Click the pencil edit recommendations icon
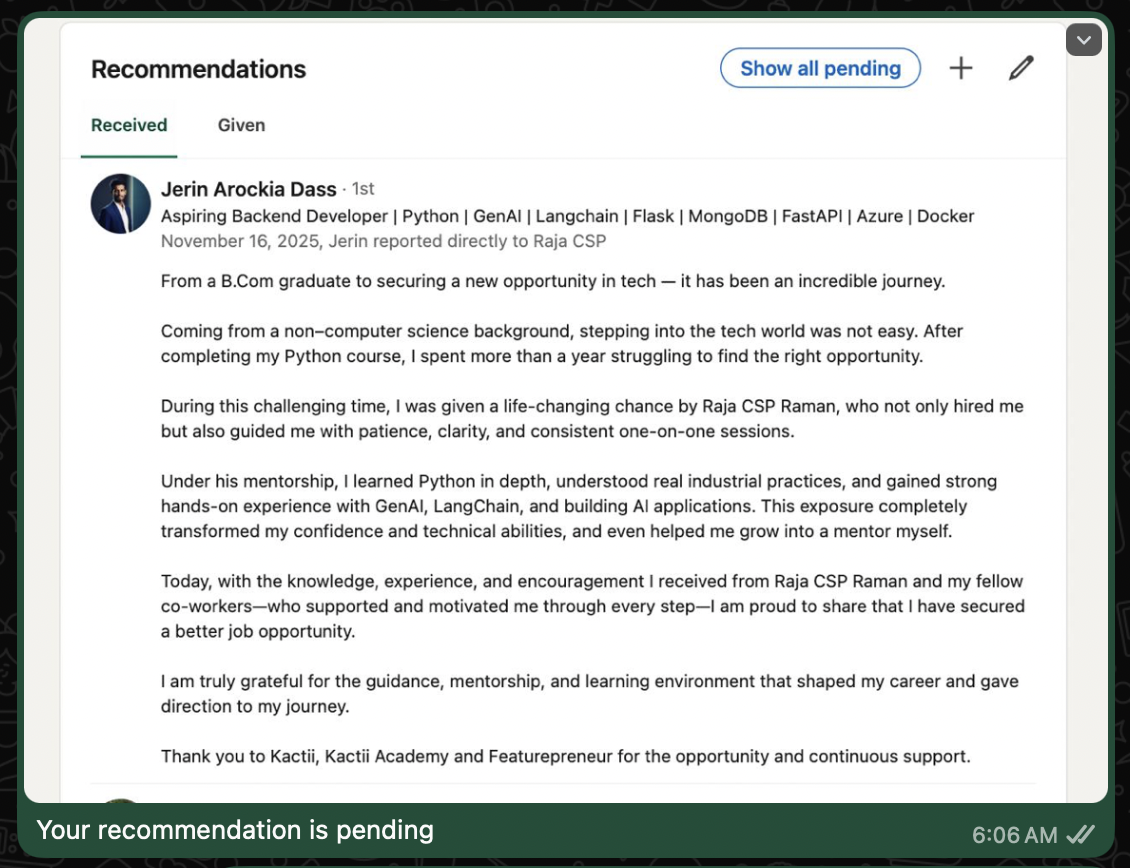The width and height of the screenshot is (1130, 868). coord(1020,68)
